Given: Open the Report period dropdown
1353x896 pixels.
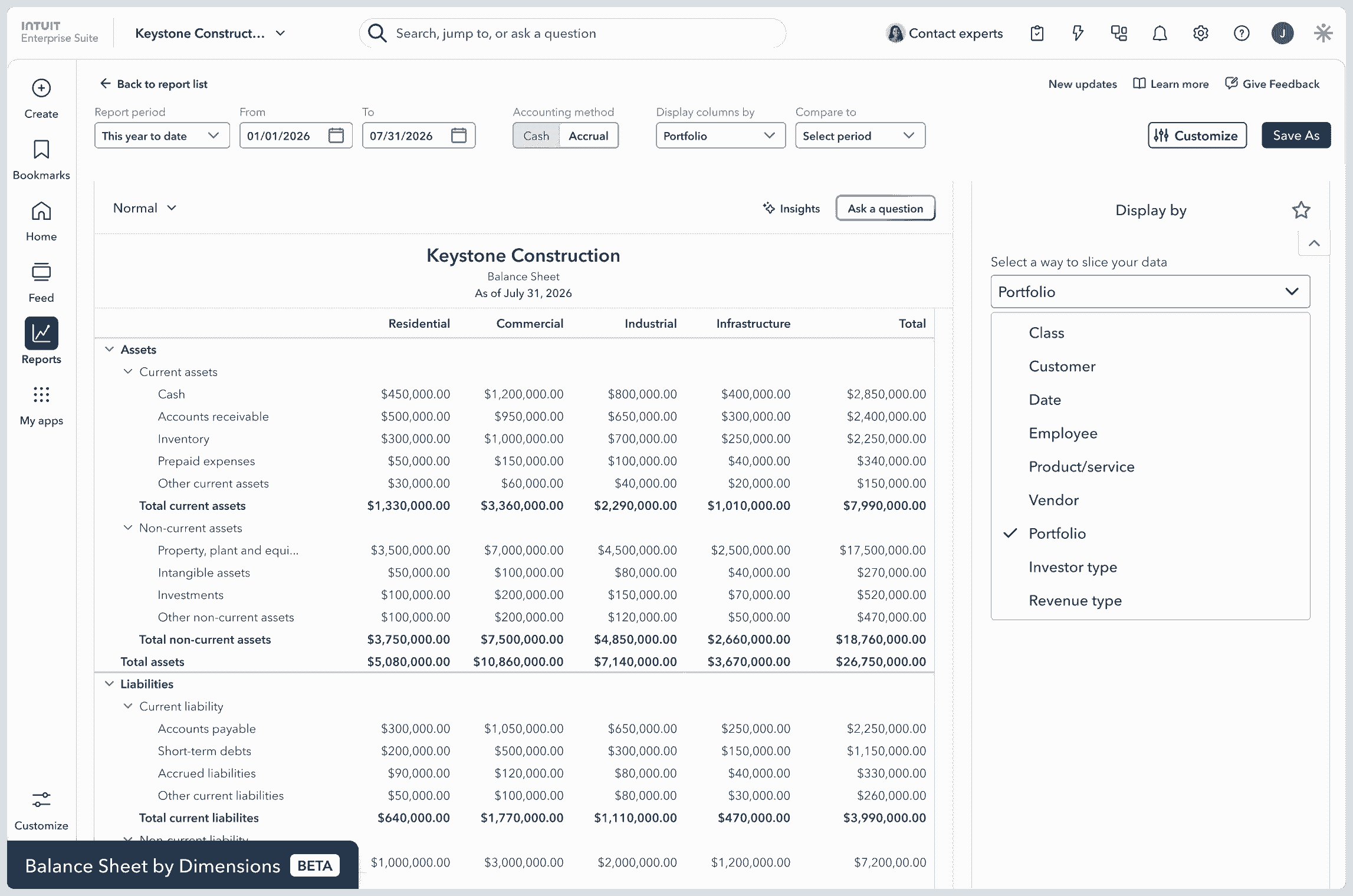Looking at the screenshot, I should pos(162,136).
